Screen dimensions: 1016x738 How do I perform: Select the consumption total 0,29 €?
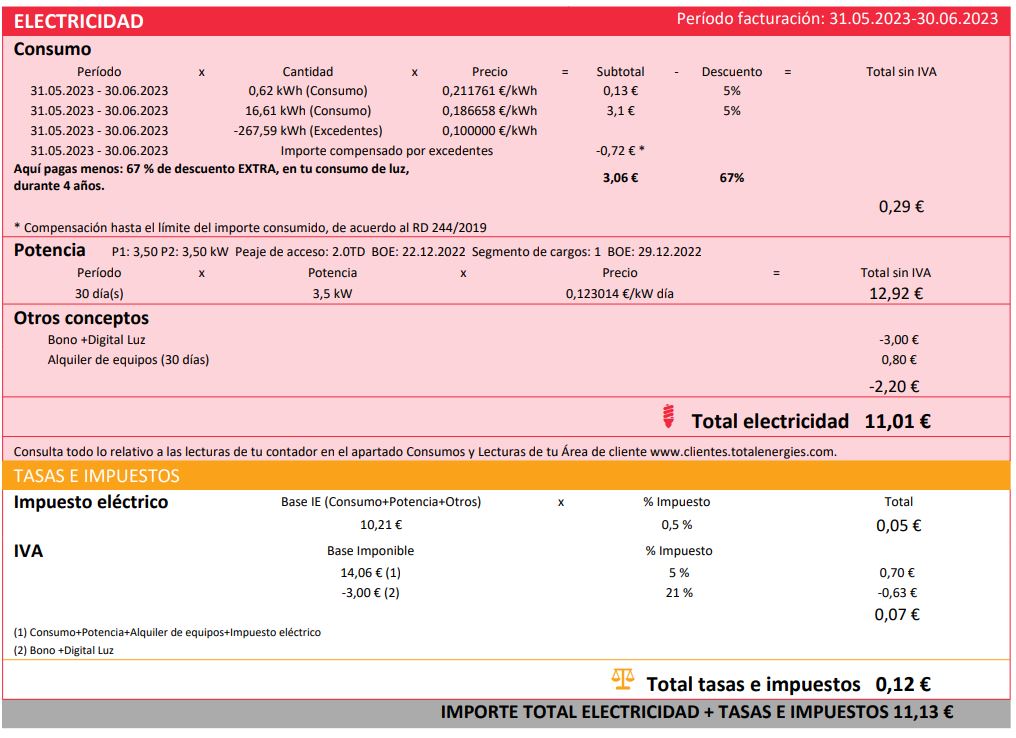click(x=901, y=207)
